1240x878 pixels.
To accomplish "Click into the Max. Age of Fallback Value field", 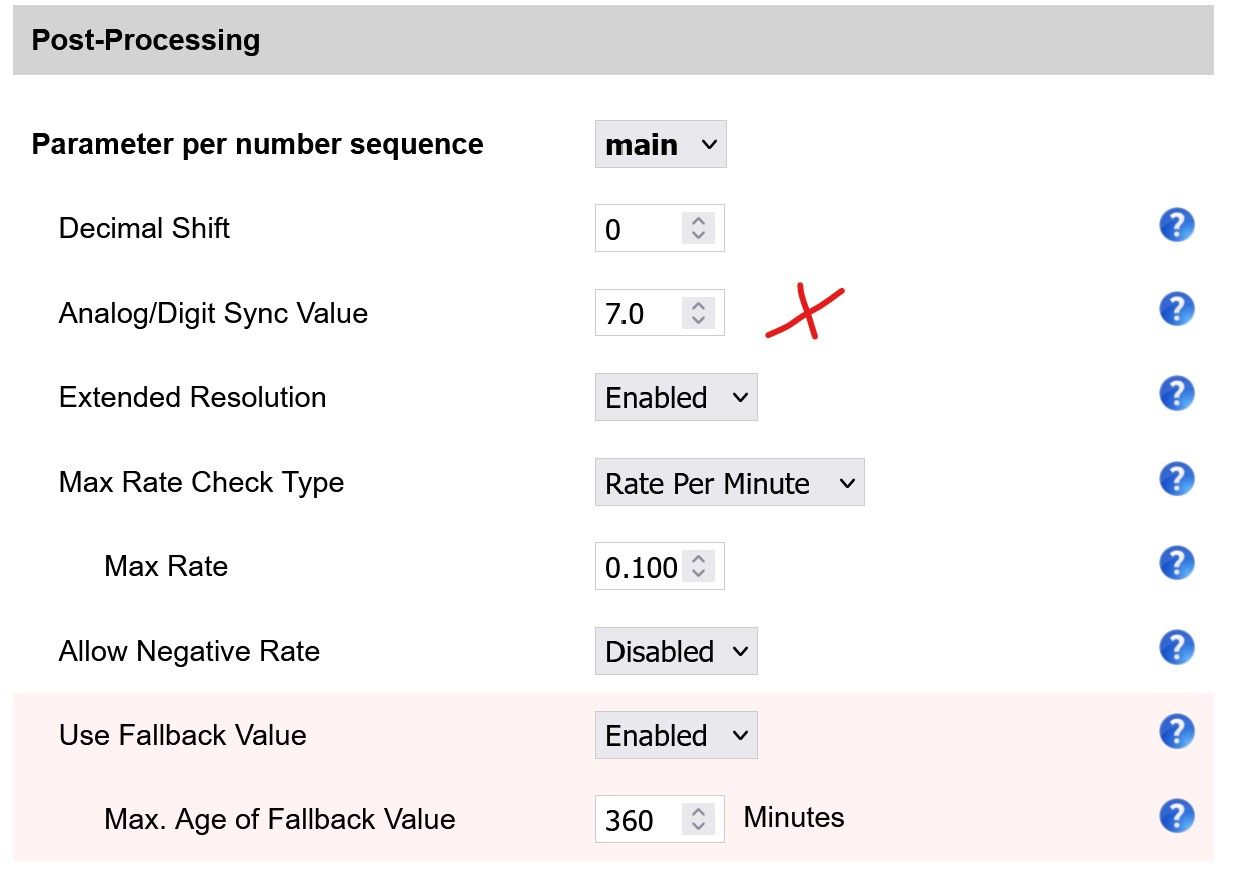I will (x=636, y=820).
